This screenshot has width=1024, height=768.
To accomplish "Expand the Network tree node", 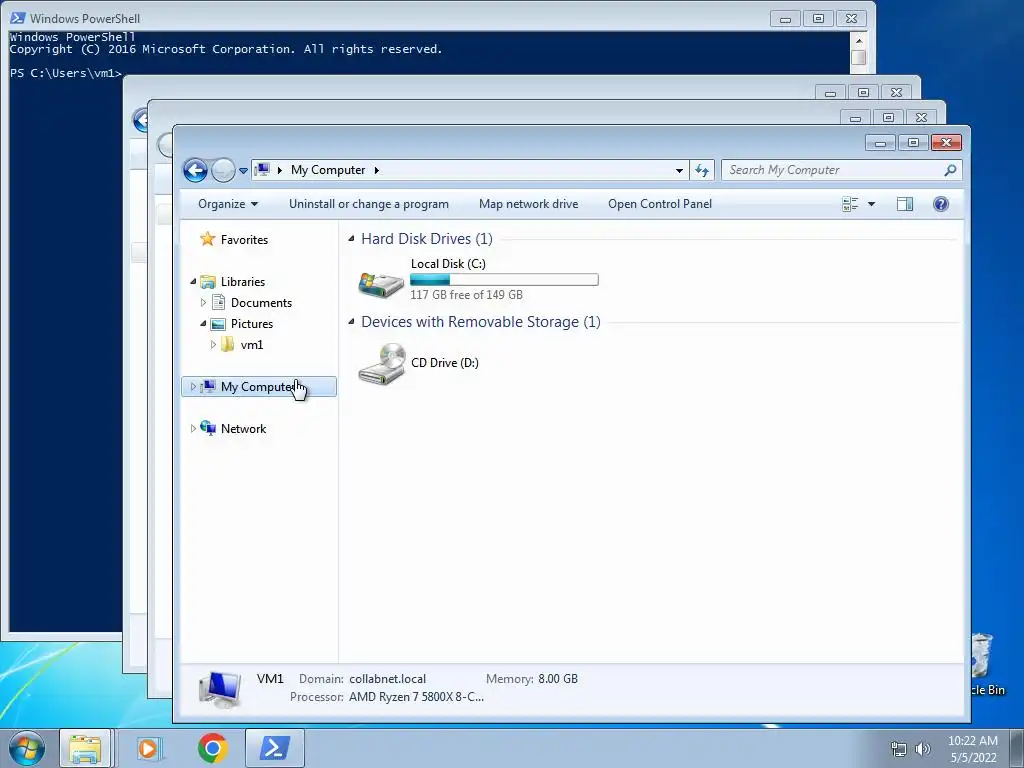I will click(x=193, y=428).
